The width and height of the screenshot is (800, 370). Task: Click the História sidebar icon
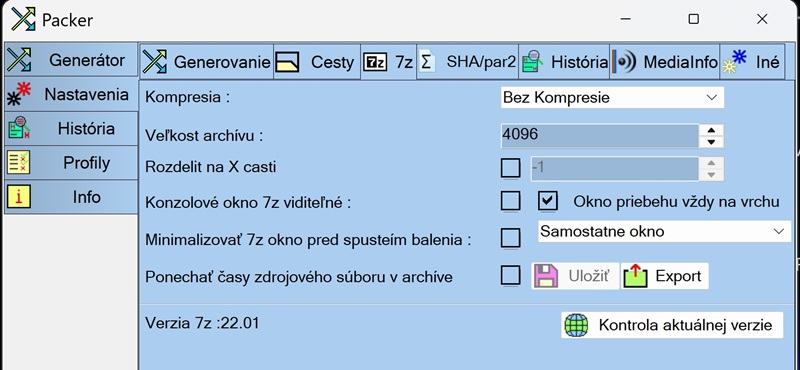19,129
